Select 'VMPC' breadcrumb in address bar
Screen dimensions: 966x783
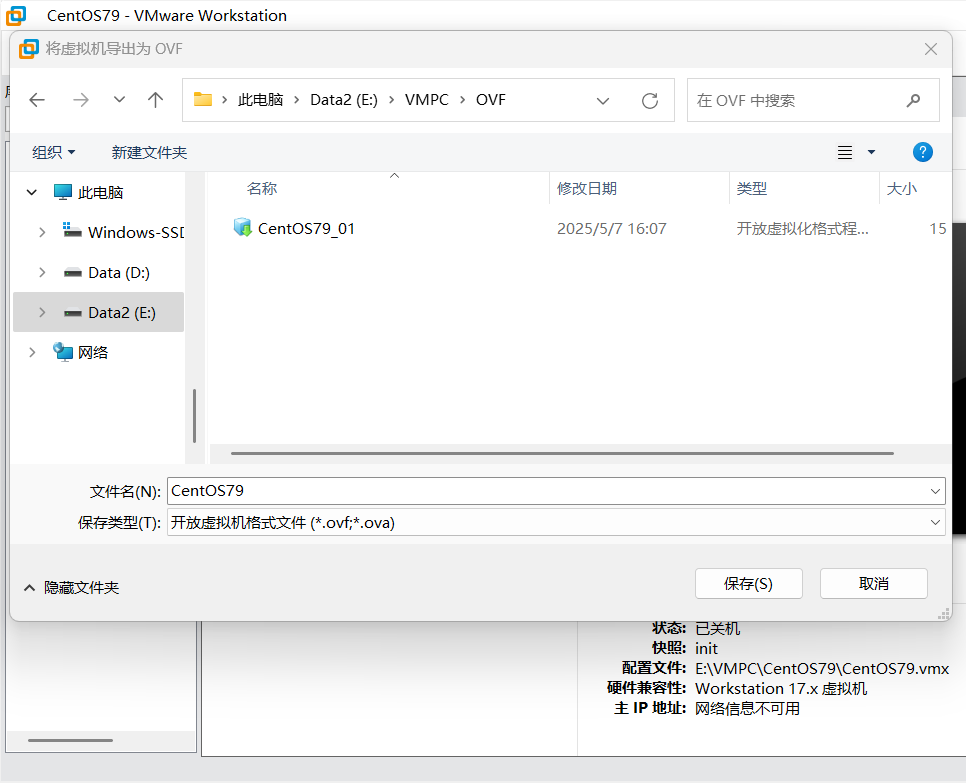point(426,100)
